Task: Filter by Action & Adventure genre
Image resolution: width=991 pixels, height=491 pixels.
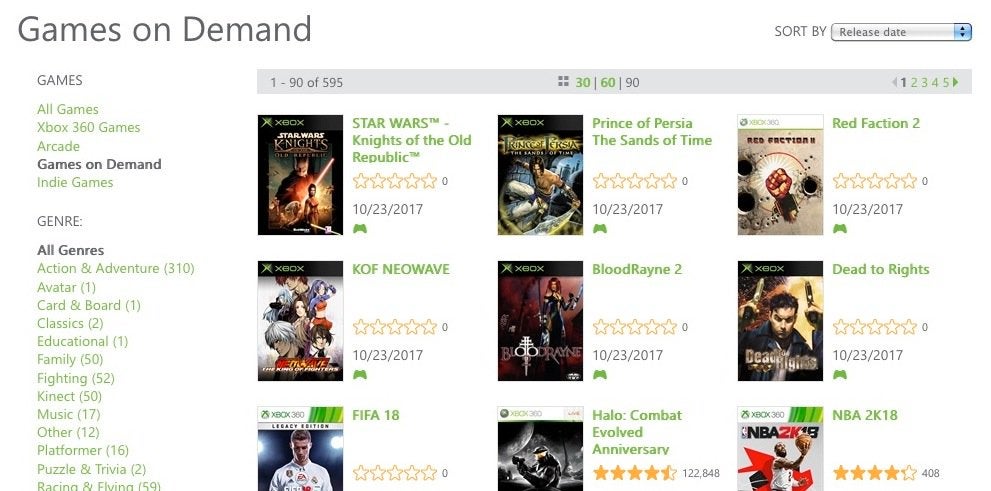Action: (116, 268)
